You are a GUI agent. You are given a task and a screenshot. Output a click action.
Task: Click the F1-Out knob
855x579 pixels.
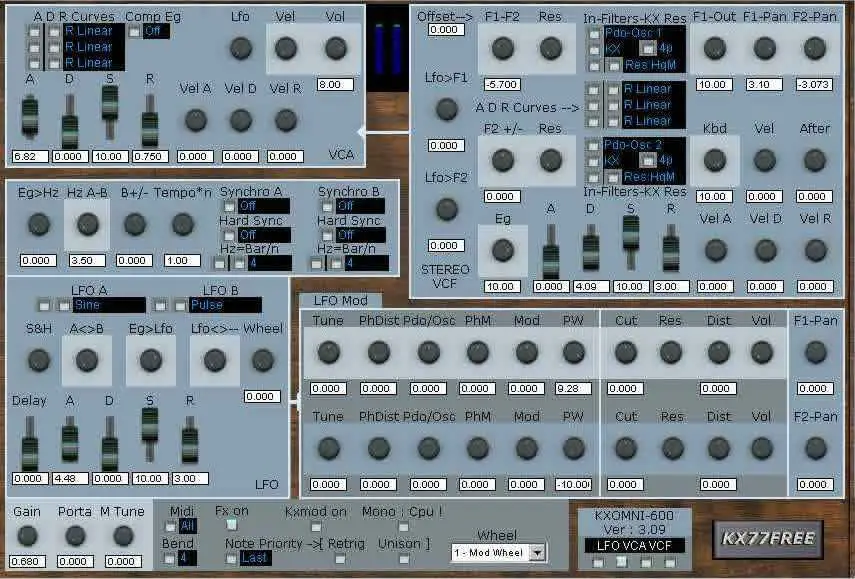[714, 48]
